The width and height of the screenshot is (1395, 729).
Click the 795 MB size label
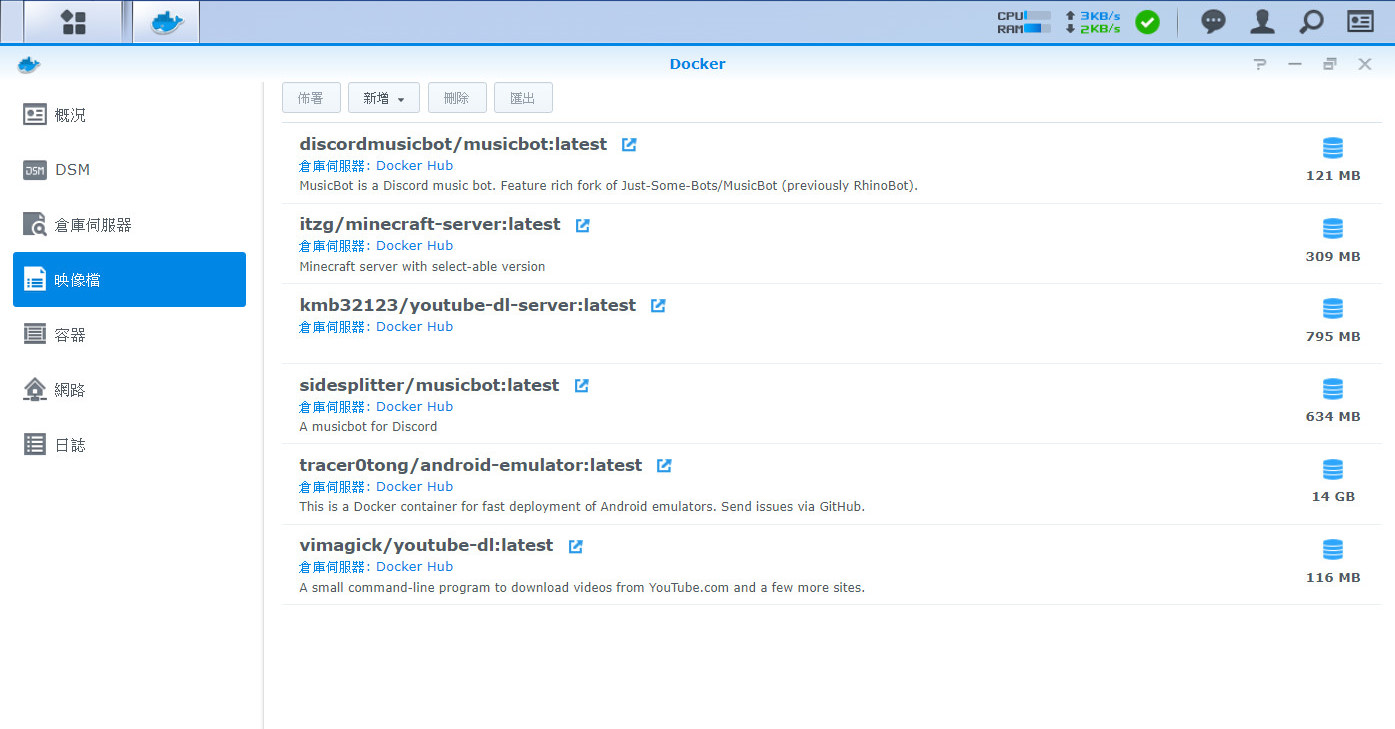pos(1333,337)
